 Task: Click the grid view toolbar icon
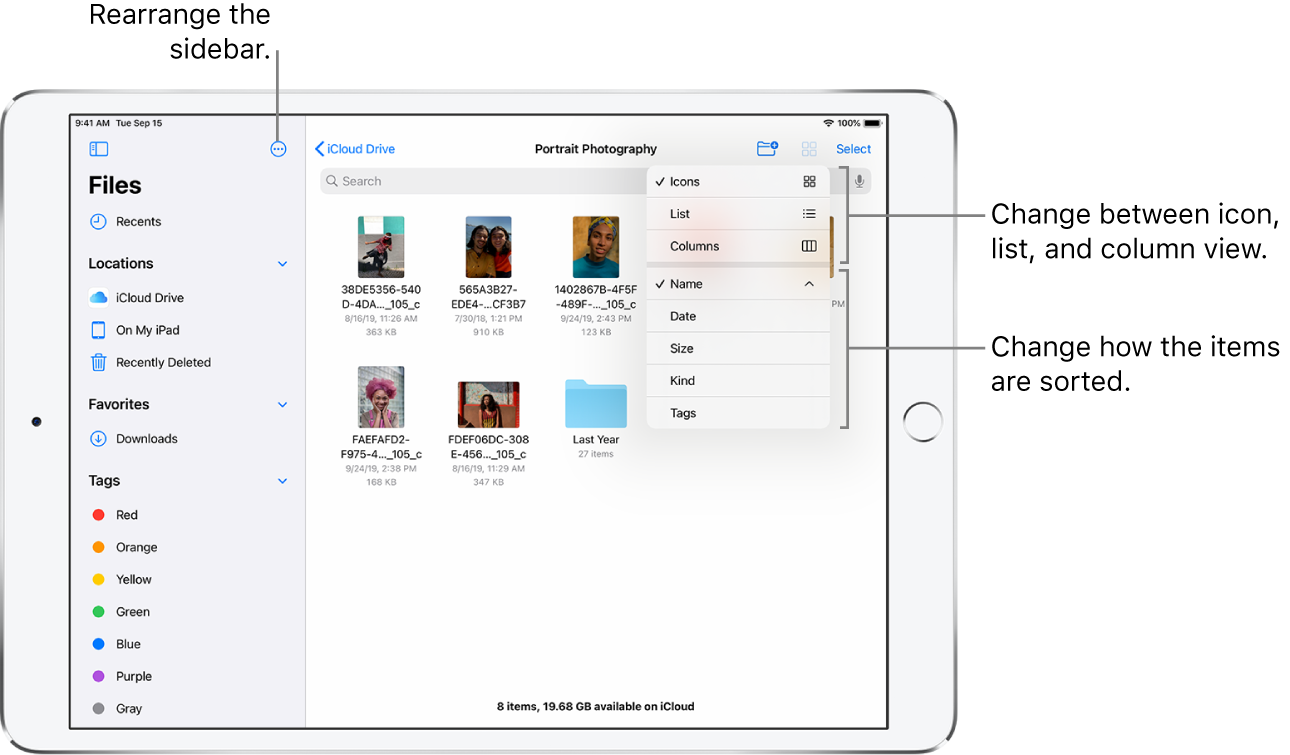(x=809, y=149)
